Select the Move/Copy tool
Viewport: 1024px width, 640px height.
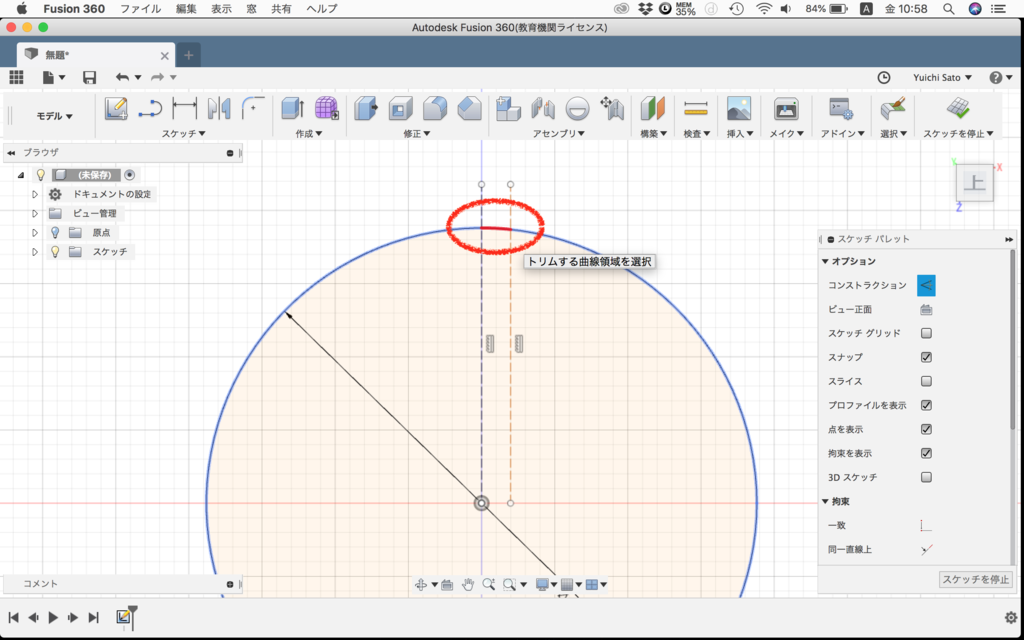[x=612, y=108]
